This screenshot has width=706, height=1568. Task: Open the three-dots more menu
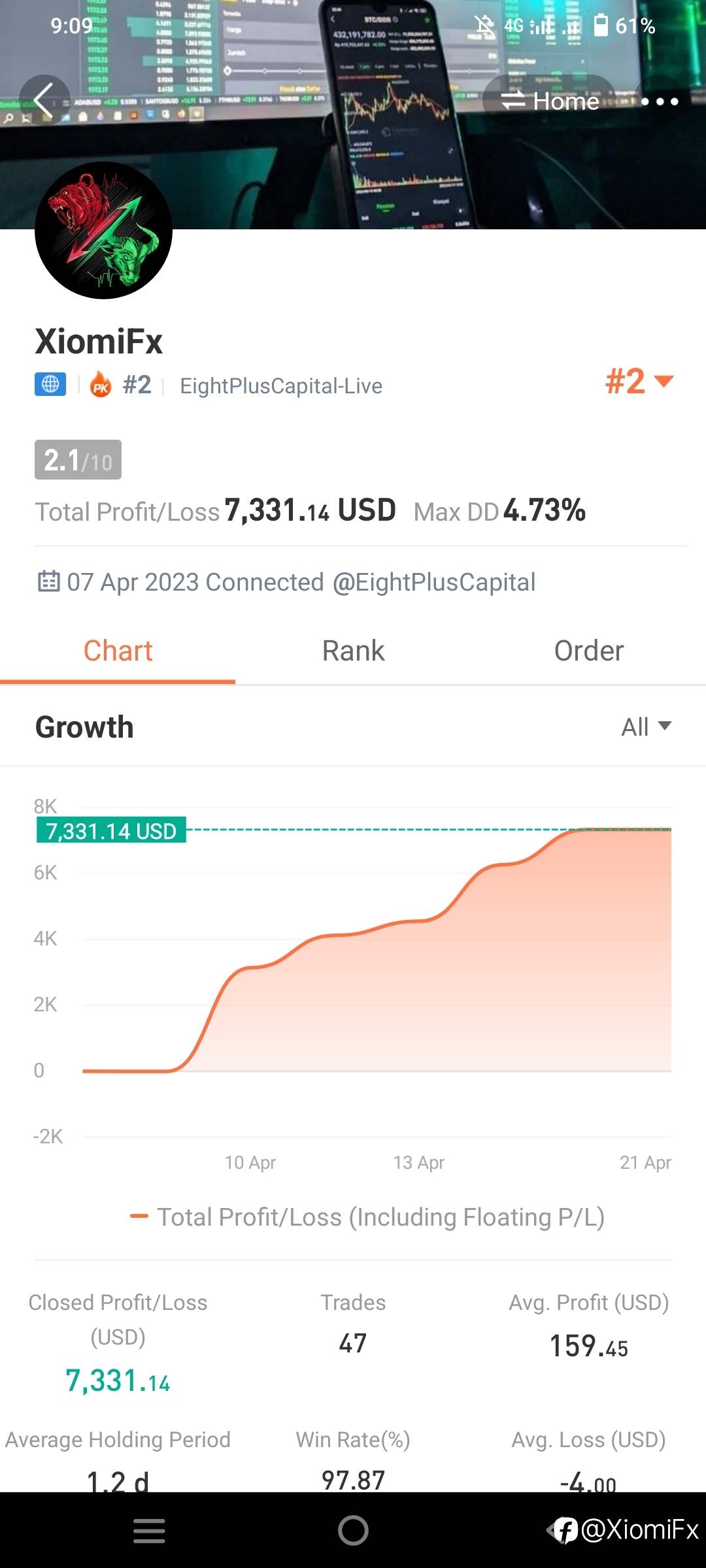[x=660, y=101]
